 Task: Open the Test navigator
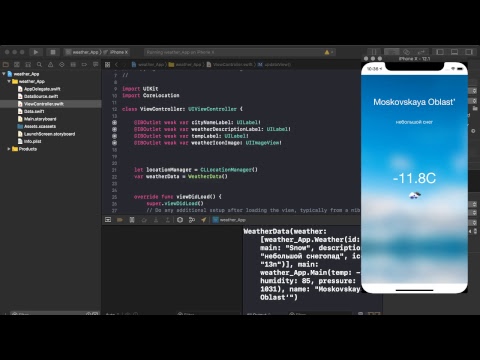pos(62,64)
